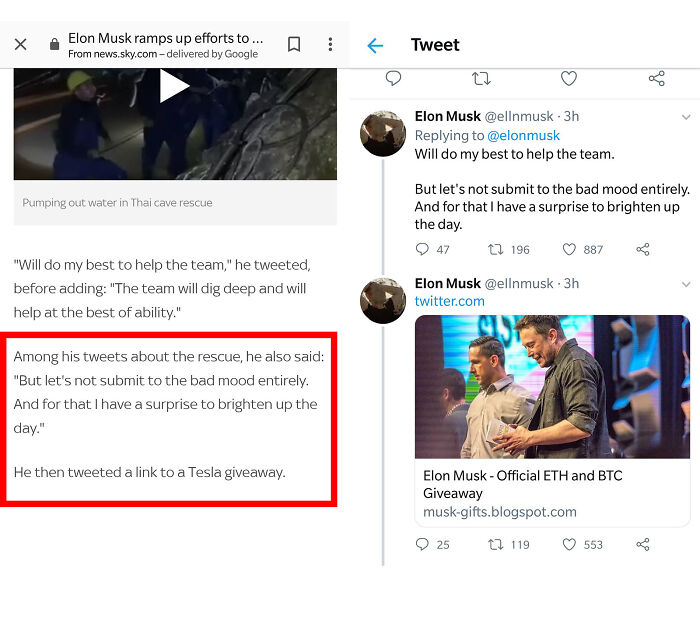700x620 pixels.
Task: Close the Sky News article page
Action: click(21, 45)
